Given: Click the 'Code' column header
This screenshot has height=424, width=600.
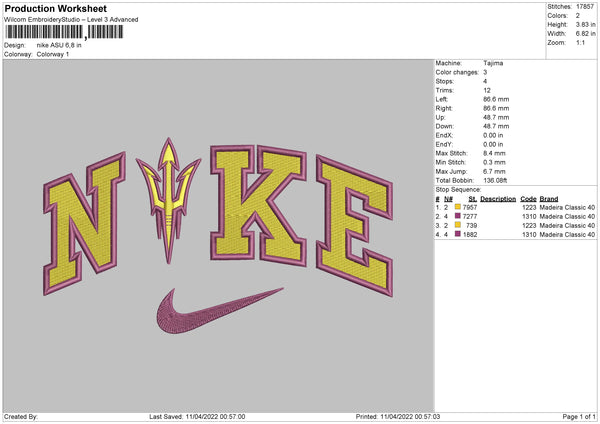Looking at the screenshot, I should tap(528, 199).
